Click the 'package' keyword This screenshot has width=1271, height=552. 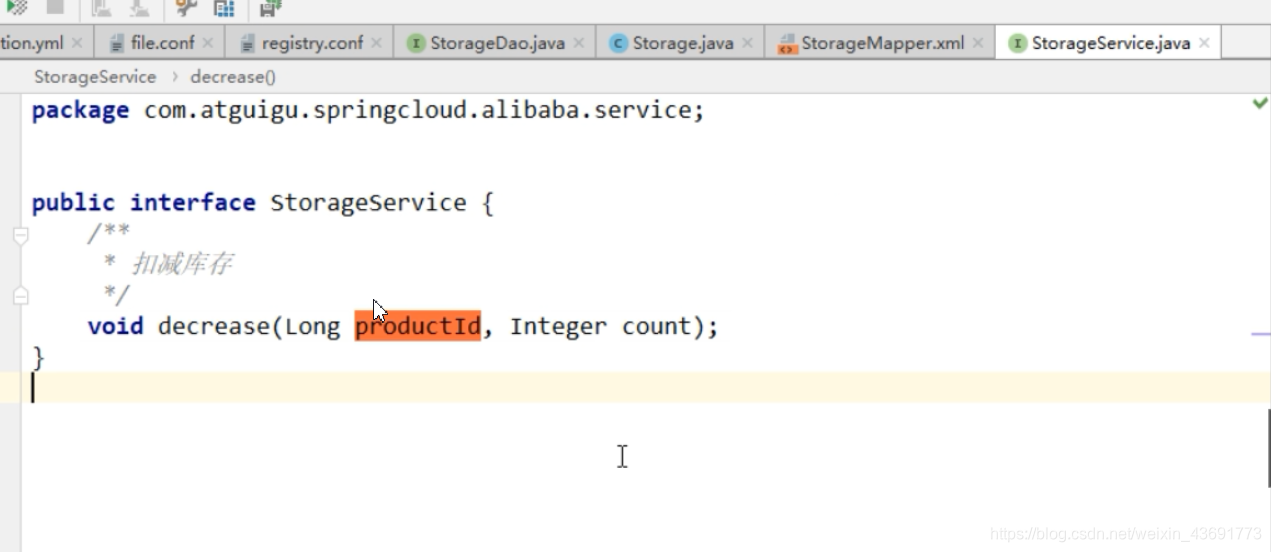pos(80,111)
